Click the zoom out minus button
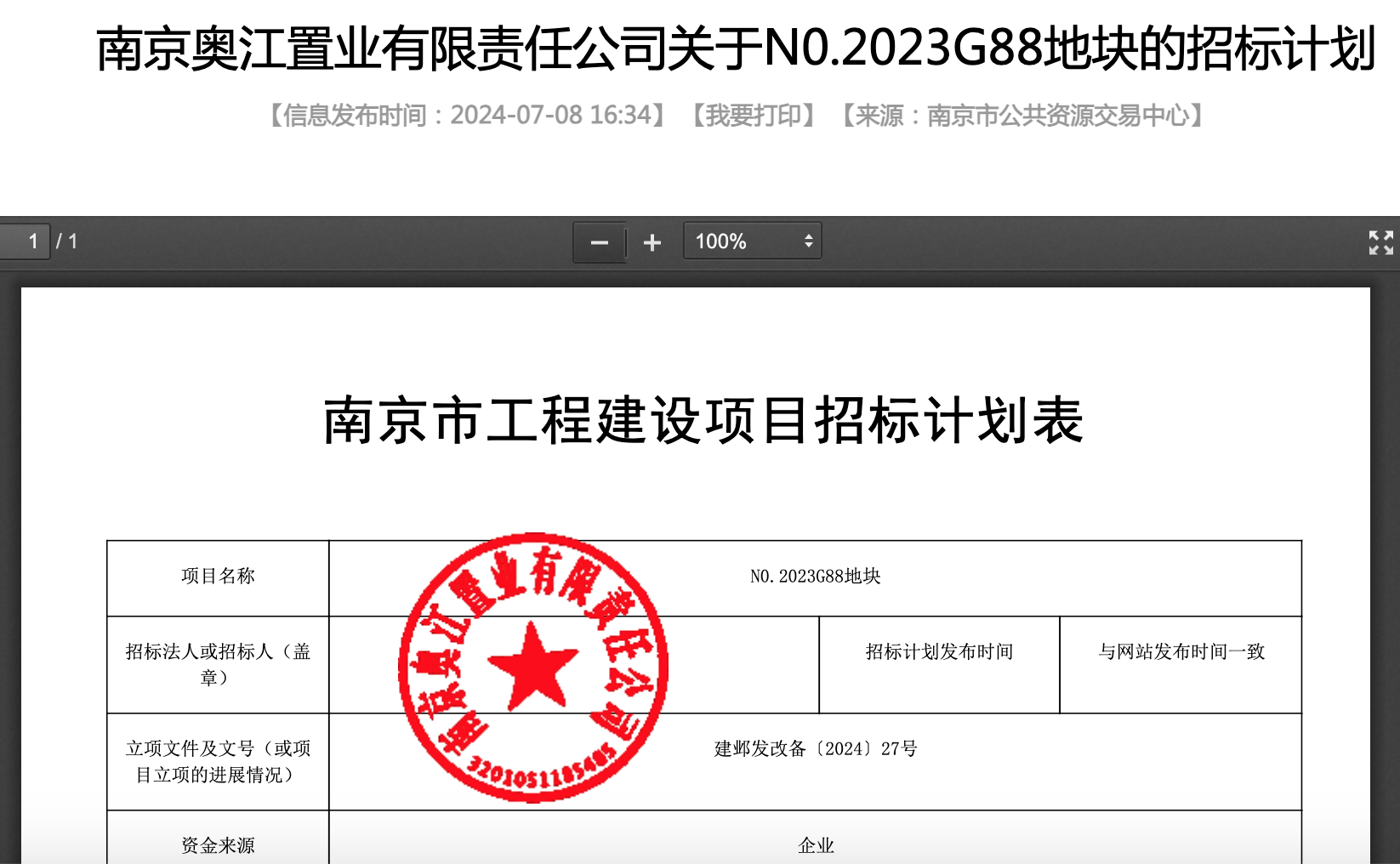Image resolution: width=1400 pixels, height=864 pixels. (599, 242)
